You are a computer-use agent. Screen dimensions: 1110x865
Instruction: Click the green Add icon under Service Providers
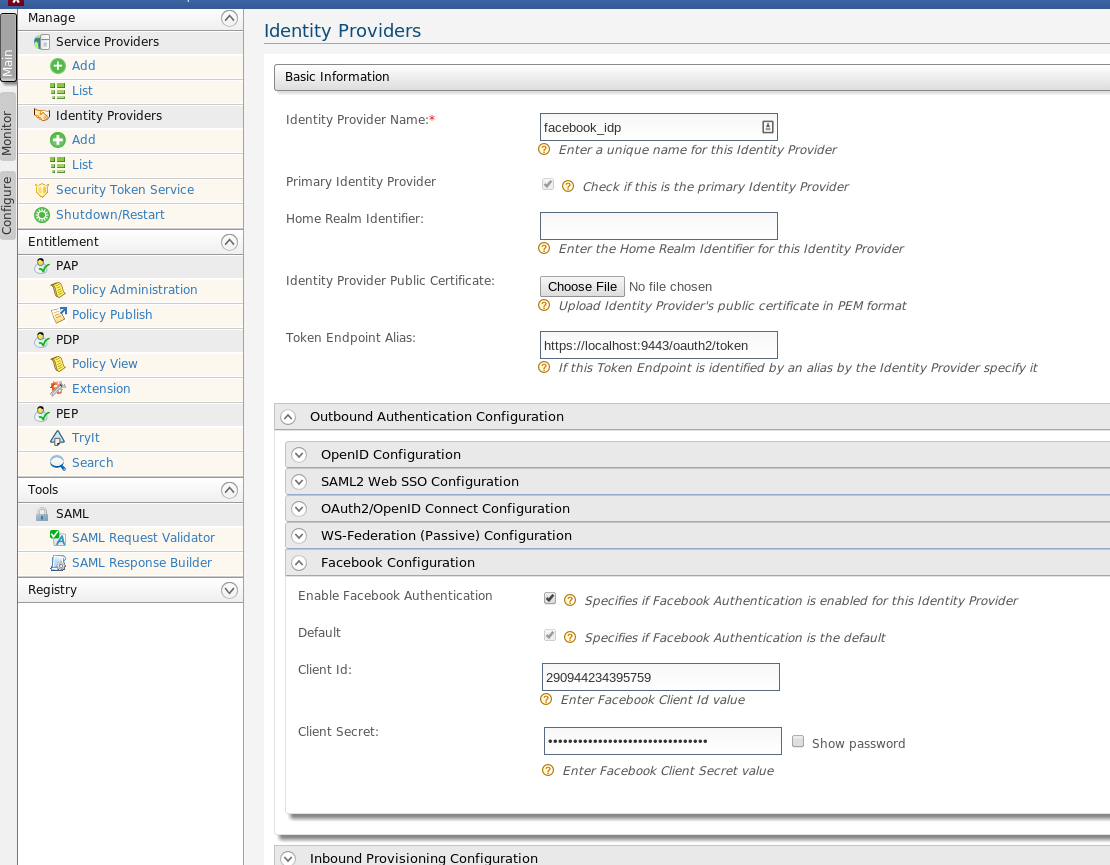(x=58, y=66)
